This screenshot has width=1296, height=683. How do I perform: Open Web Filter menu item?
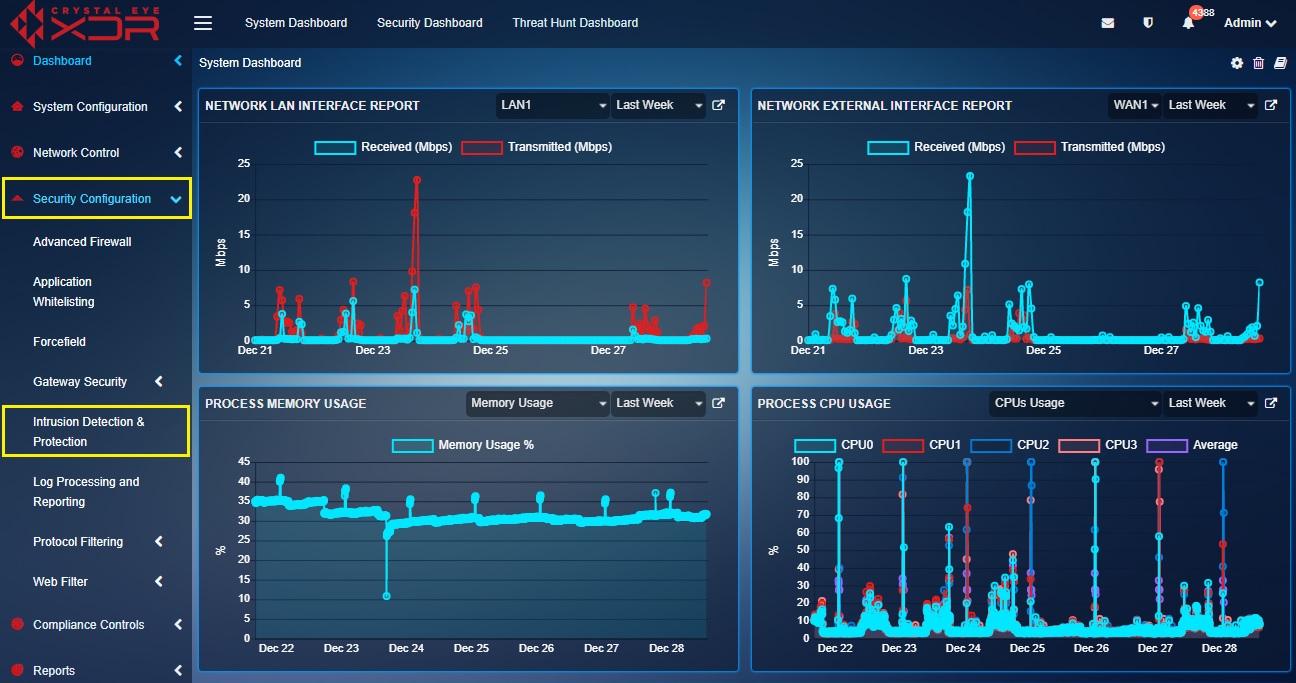click(60, 582)
